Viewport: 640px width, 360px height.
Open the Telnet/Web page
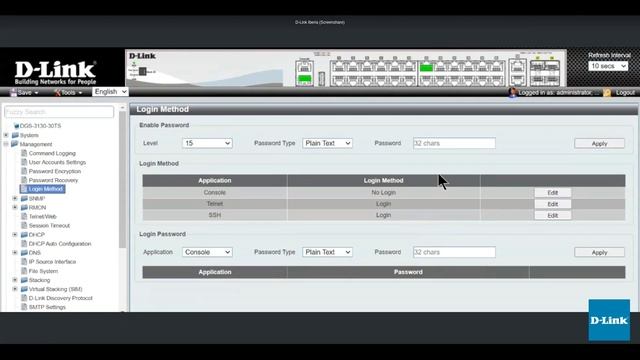42,216
